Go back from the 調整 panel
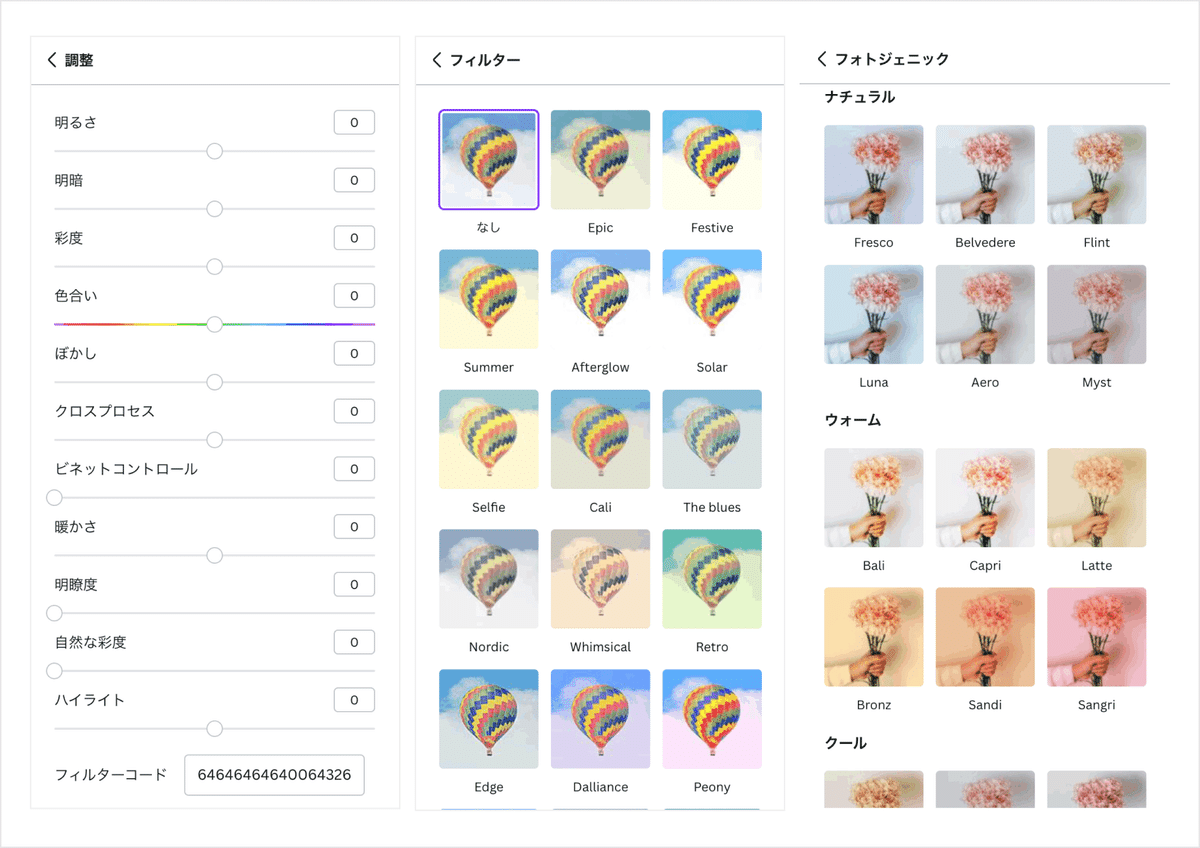1200x848 pixels. 52,60
